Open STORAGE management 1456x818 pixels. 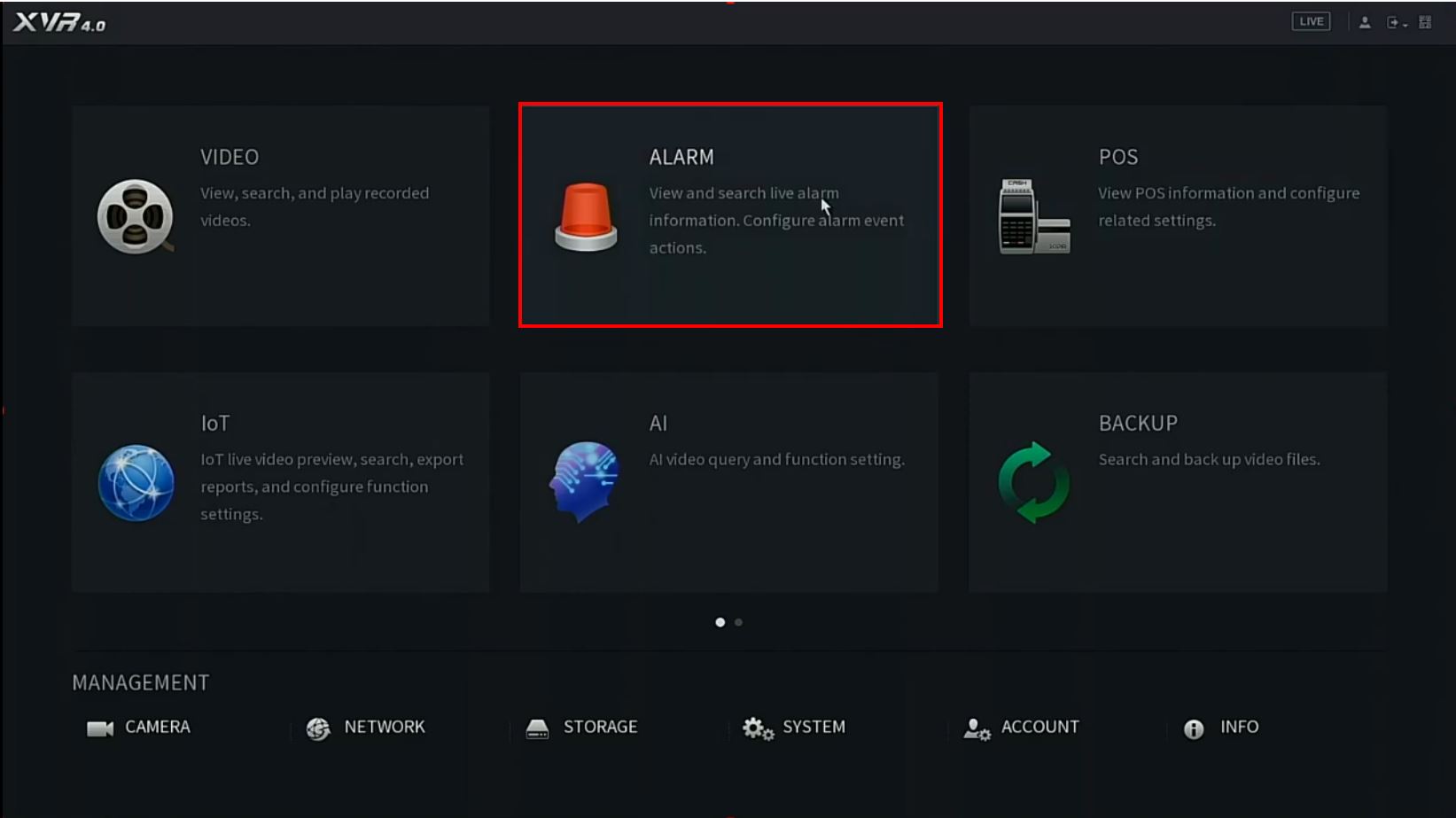coord(582,728)
